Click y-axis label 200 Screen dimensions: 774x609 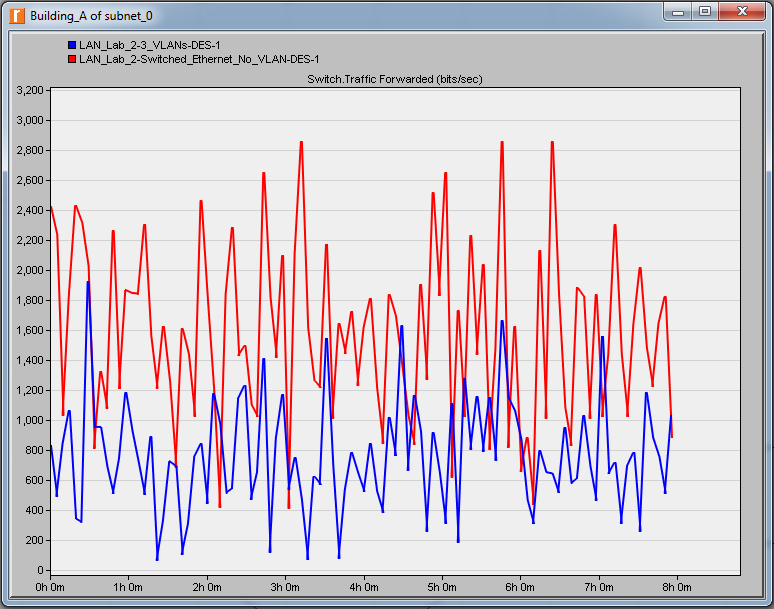[34, 540]
